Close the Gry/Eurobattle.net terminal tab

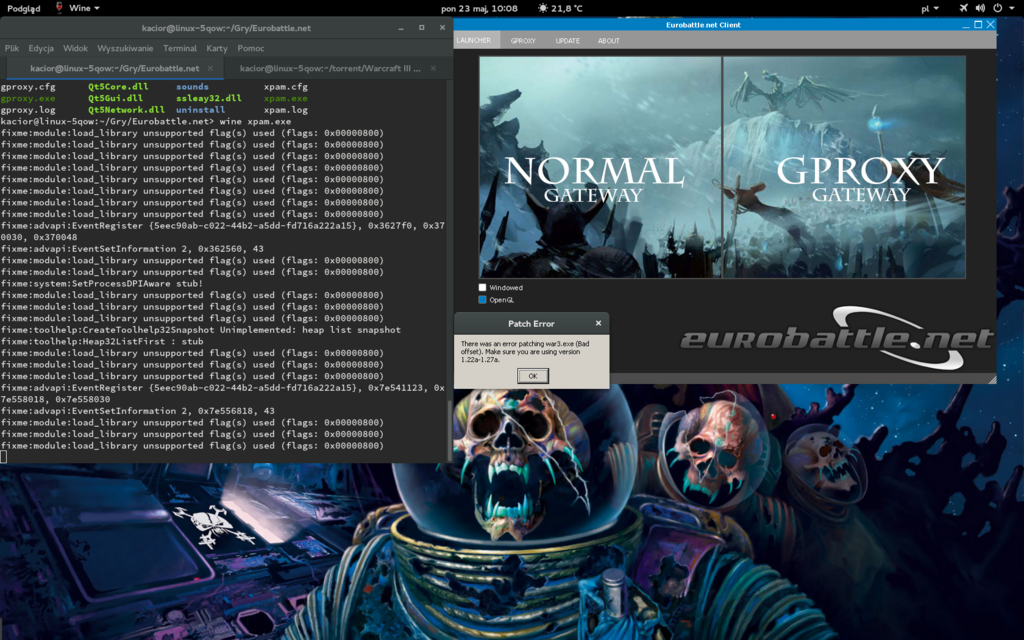[210, 68]
